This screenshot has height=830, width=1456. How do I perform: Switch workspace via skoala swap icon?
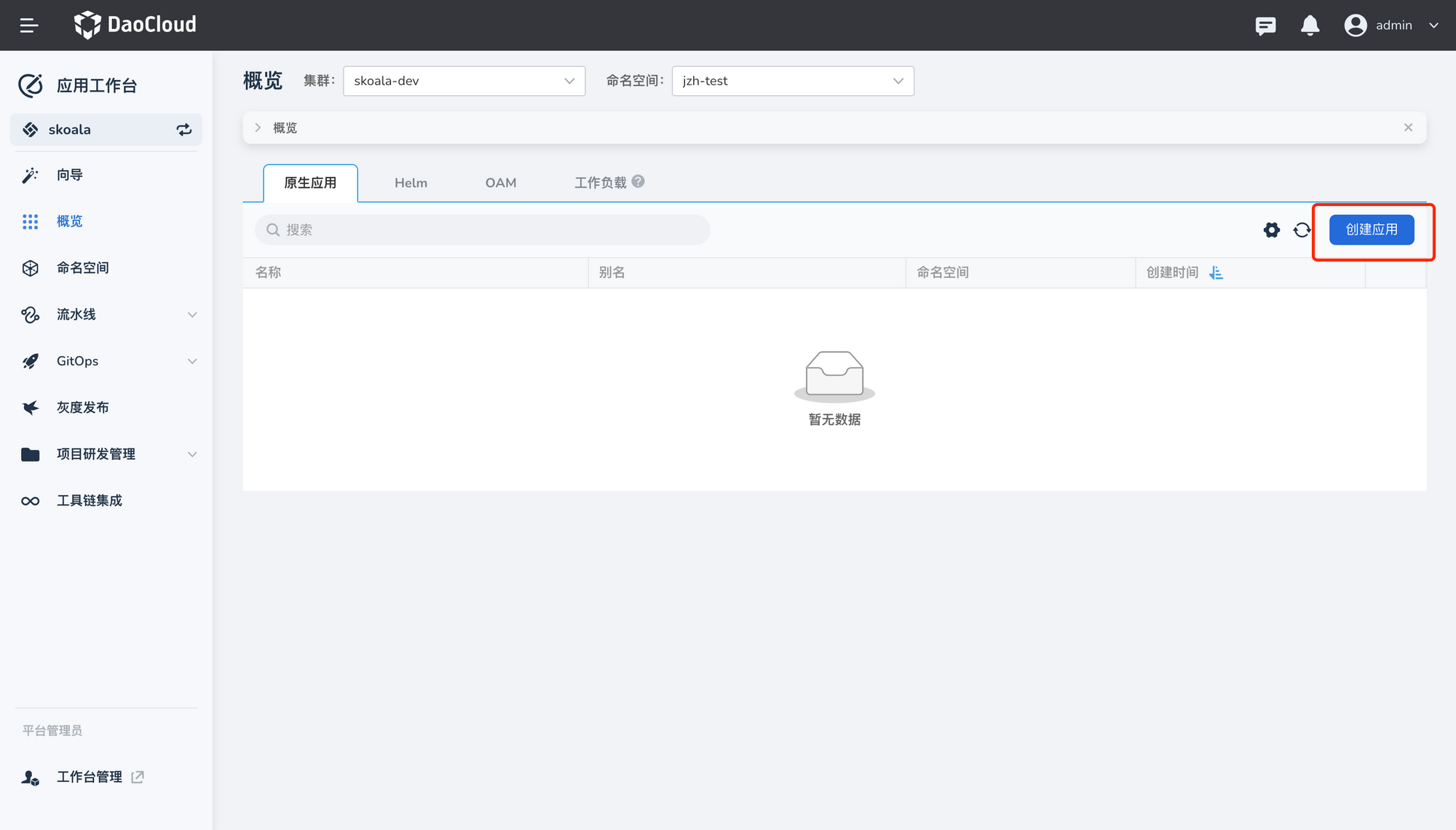pos(184,130)
